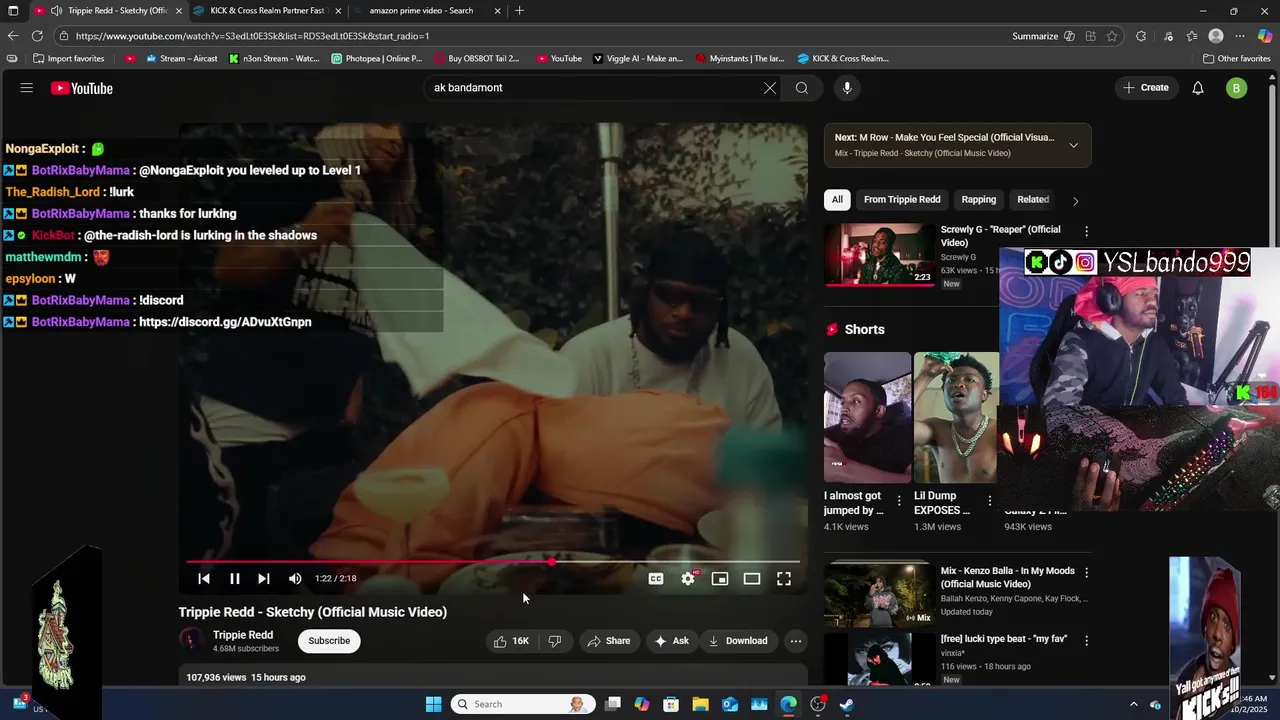
Task: Open YouTube notifications bell
Action: (x=1198, y=88)
